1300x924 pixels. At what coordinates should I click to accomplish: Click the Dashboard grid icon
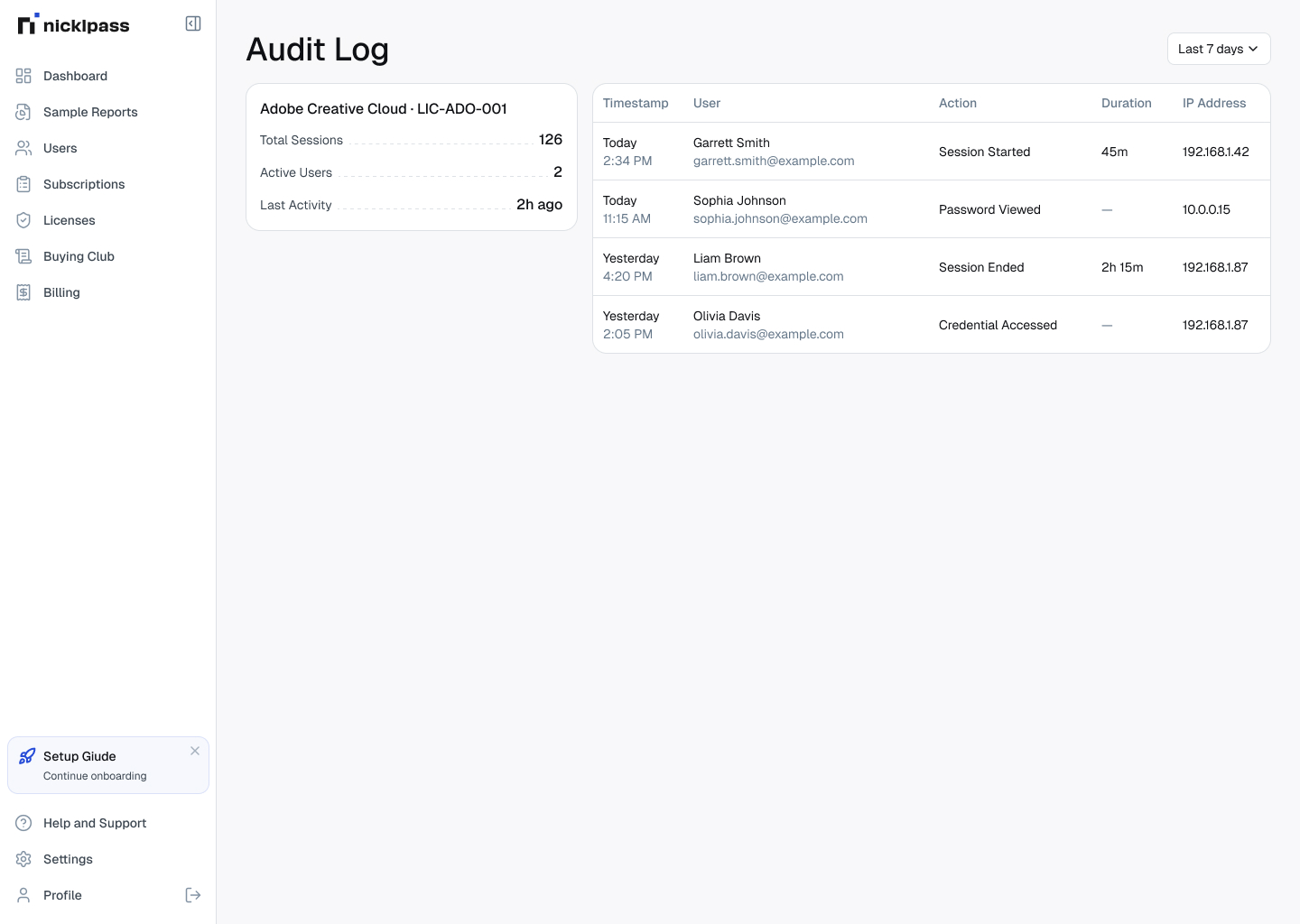23,76
